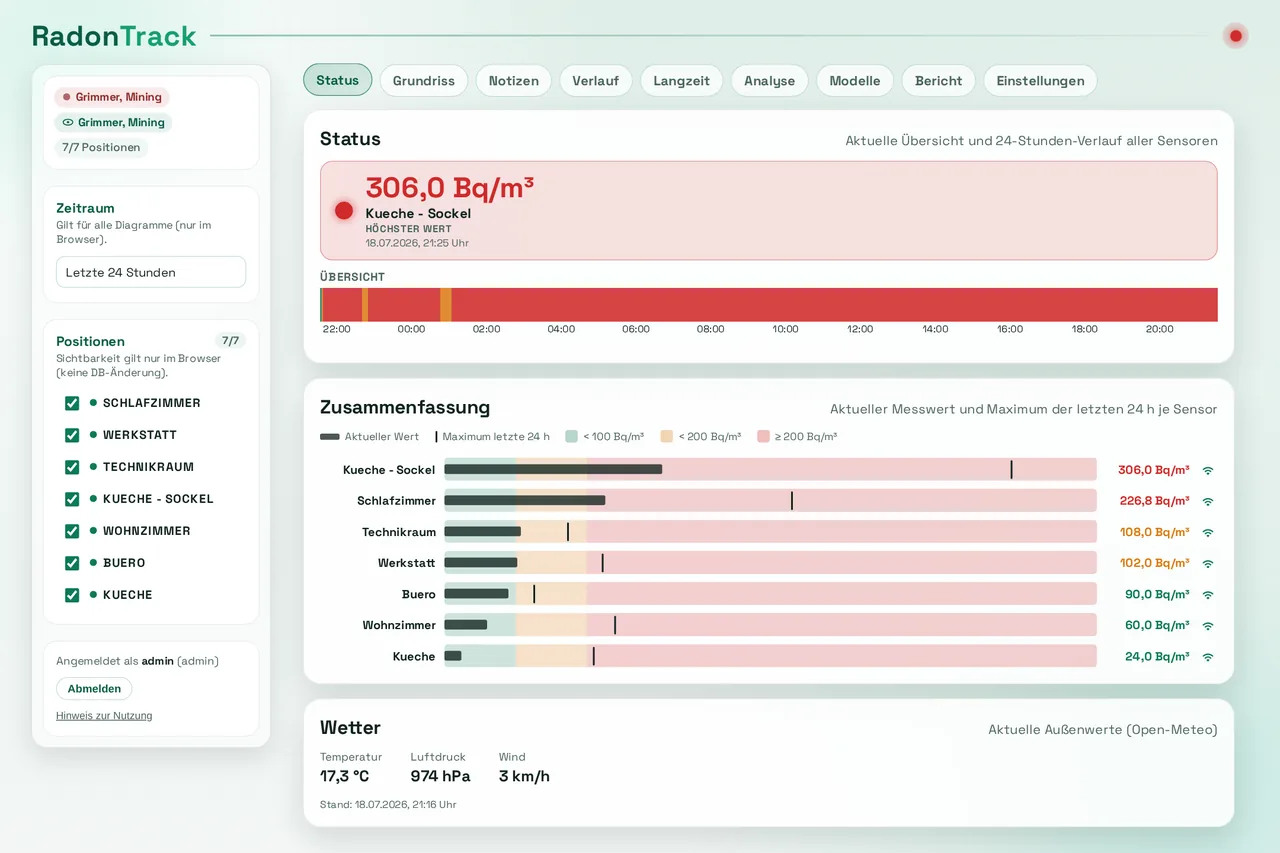1280x853 pixels.
Task: Click the WiFi signal icon for Schlafzimmer
Action: point(1208,501)
